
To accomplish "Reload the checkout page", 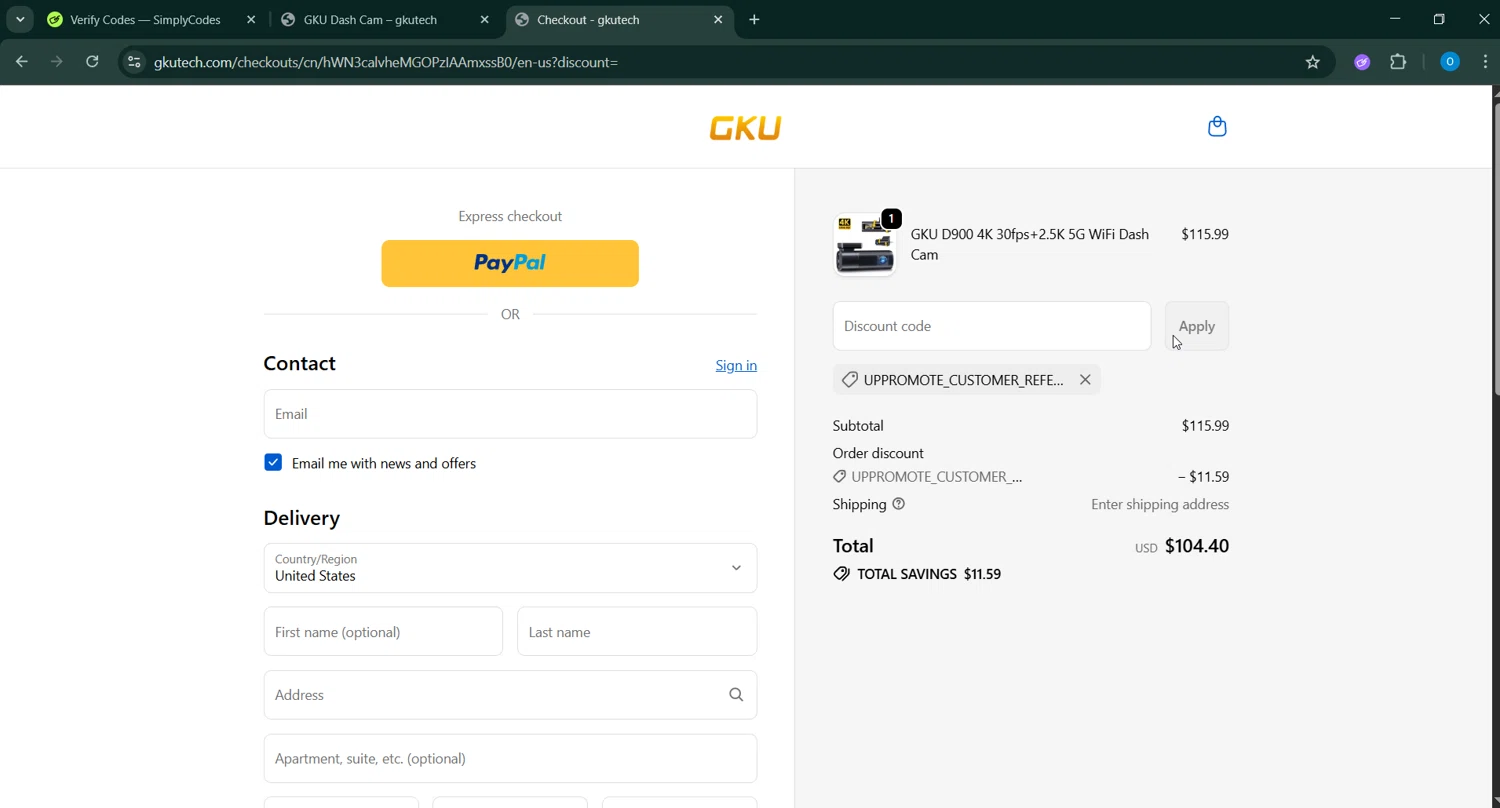I will [x=92, y=62].
